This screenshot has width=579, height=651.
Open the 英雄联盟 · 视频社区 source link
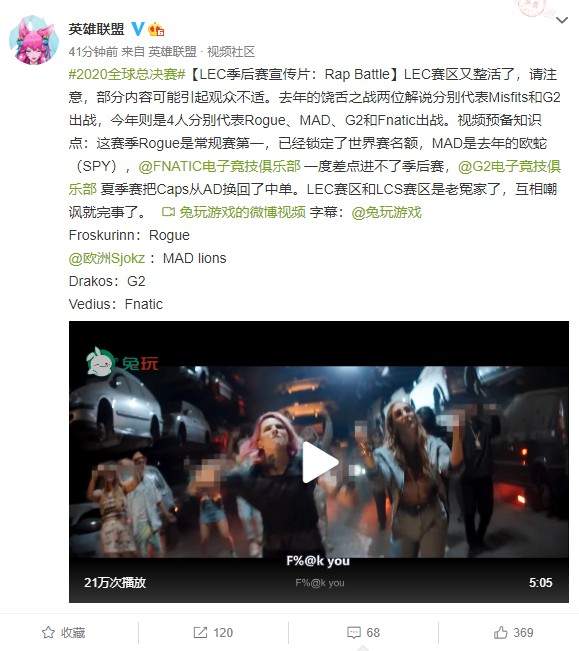pyautogui.click(x=201, y=51)
